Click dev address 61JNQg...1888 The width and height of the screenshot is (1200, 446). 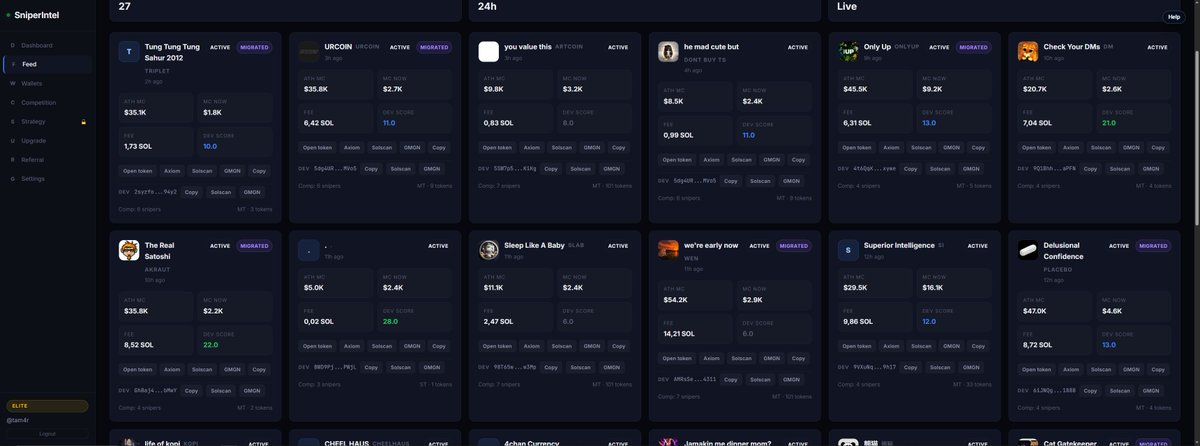[1055, 390]
